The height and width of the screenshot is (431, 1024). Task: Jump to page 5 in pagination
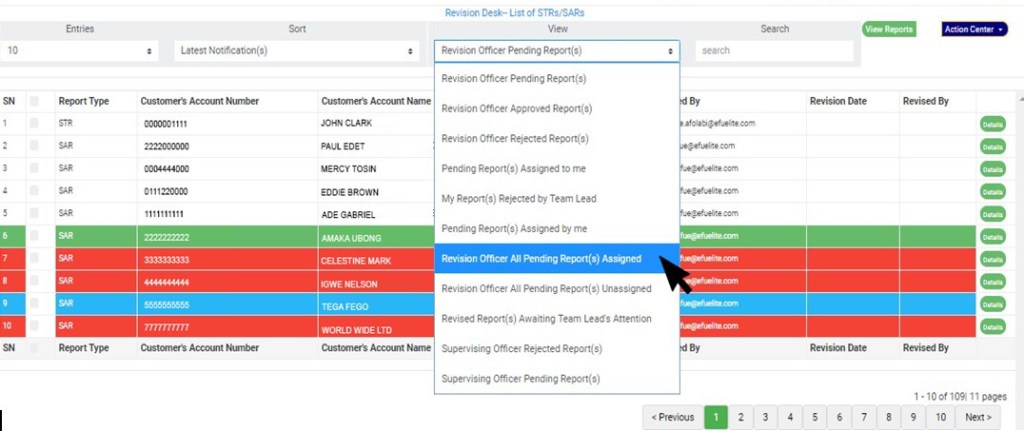pyautogui.click(x=813, y=417)
